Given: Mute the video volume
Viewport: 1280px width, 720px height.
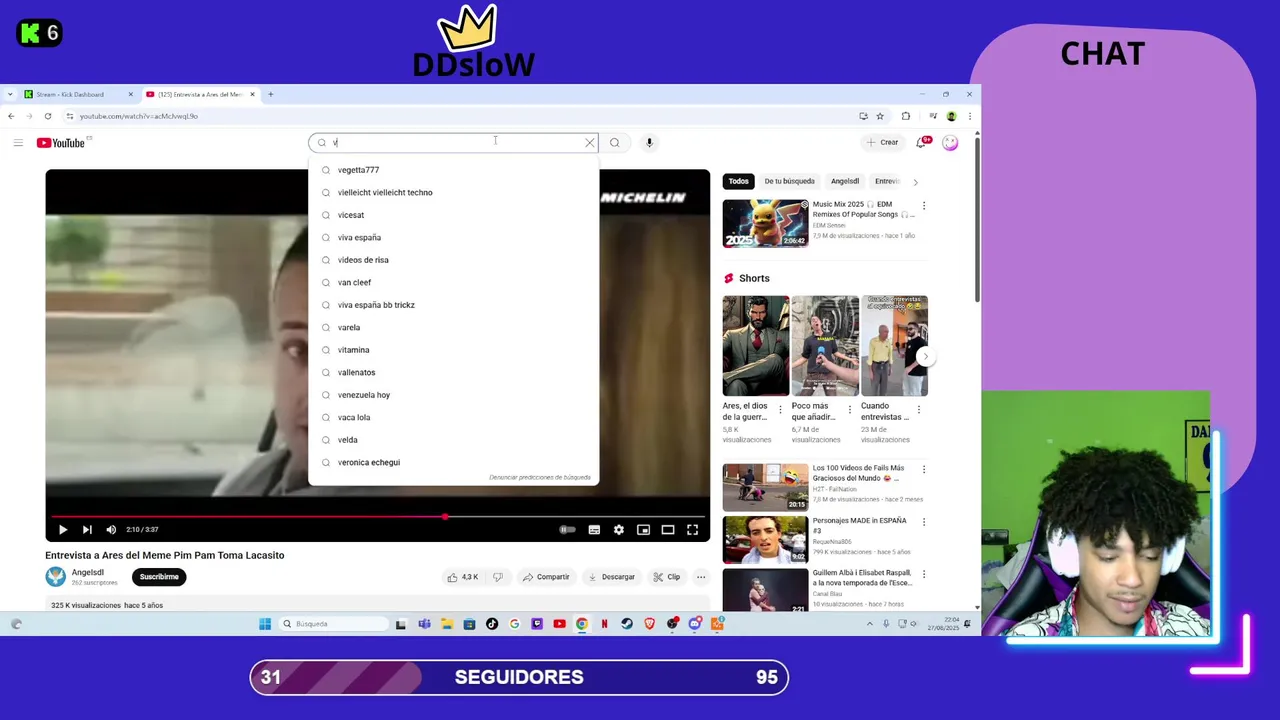Looking at the screenshot, I should coord(111,529).
